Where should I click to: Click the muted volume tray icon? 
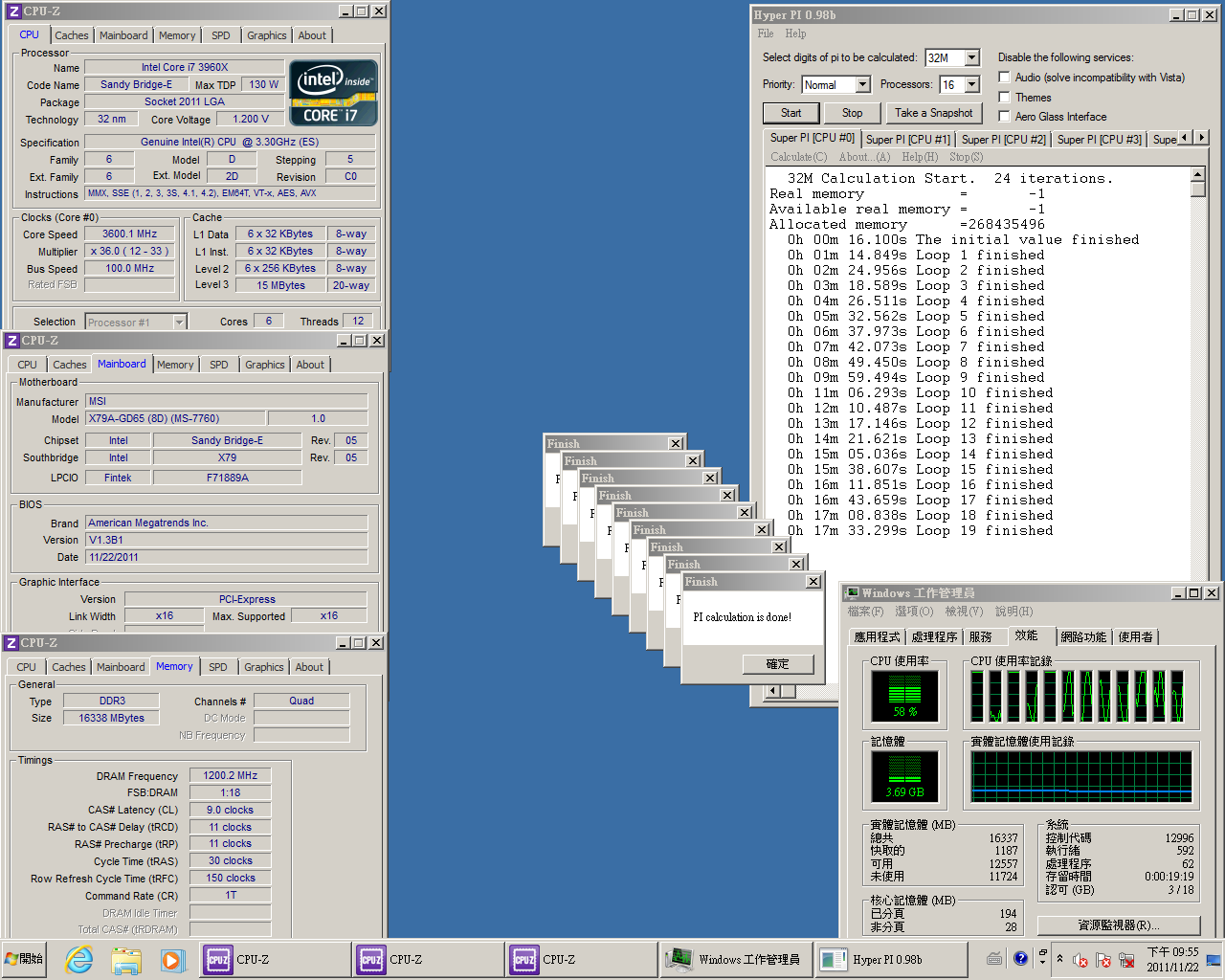click(1080, 959)
